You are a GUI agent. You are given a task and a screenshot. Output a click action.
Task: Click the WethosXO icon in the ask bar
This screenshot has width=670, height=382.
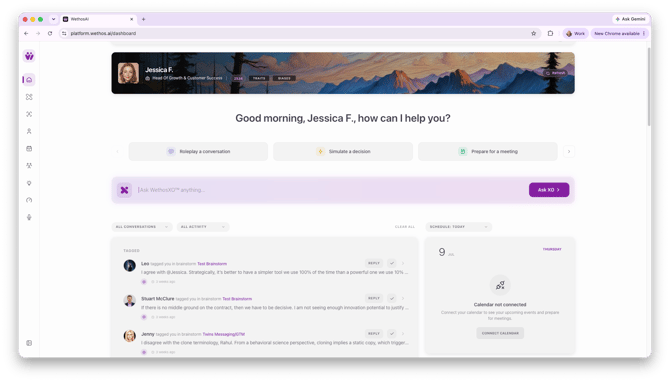(x=124, y=190)
